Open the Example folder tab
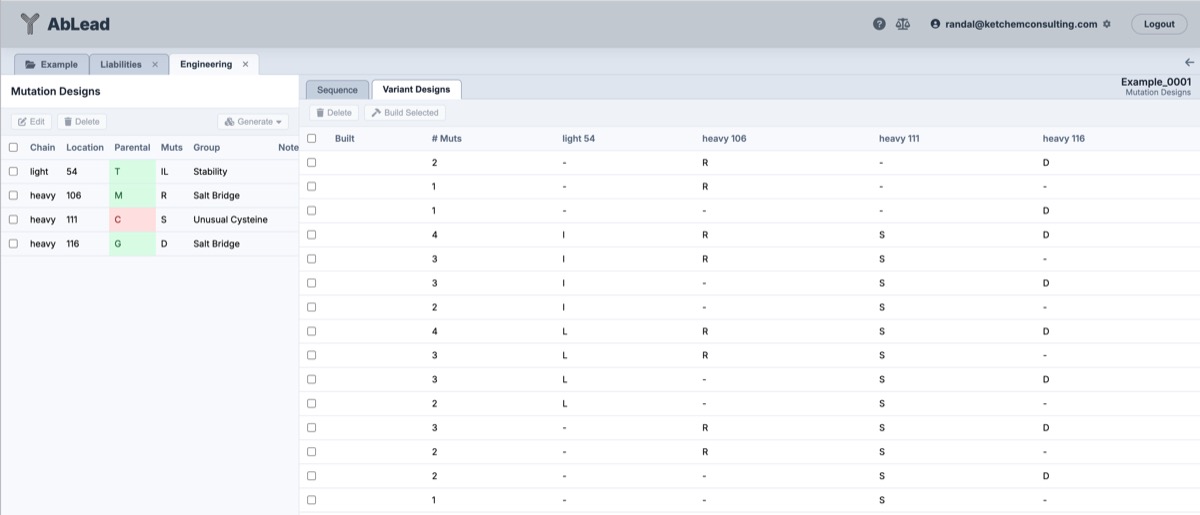This screenshot has height=515, width=1200. (x=51, y=64)
